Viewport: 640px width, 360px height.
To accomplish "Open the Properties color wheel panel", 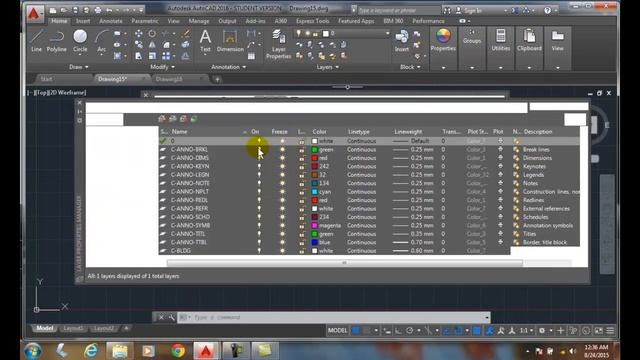I will click(x=443, y=40).
